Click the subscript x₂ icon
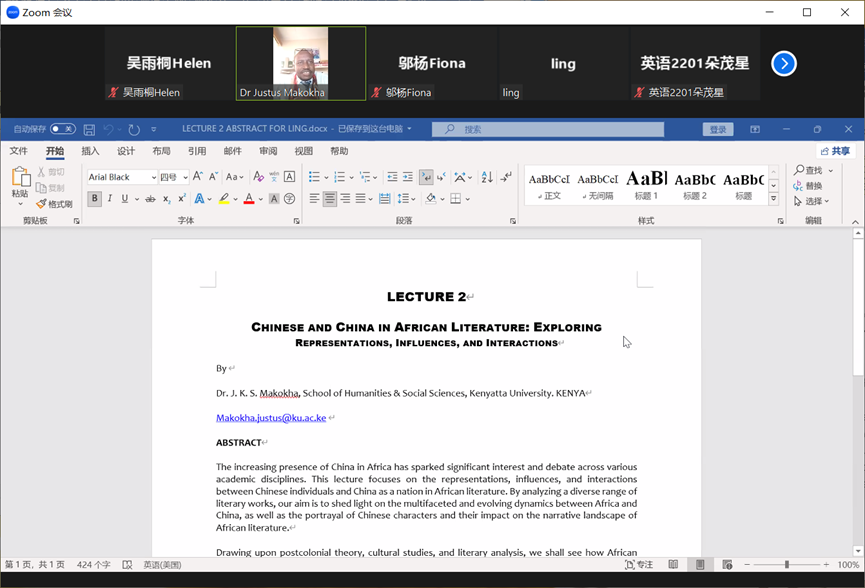Screen dimensions: 865x588 166,199
